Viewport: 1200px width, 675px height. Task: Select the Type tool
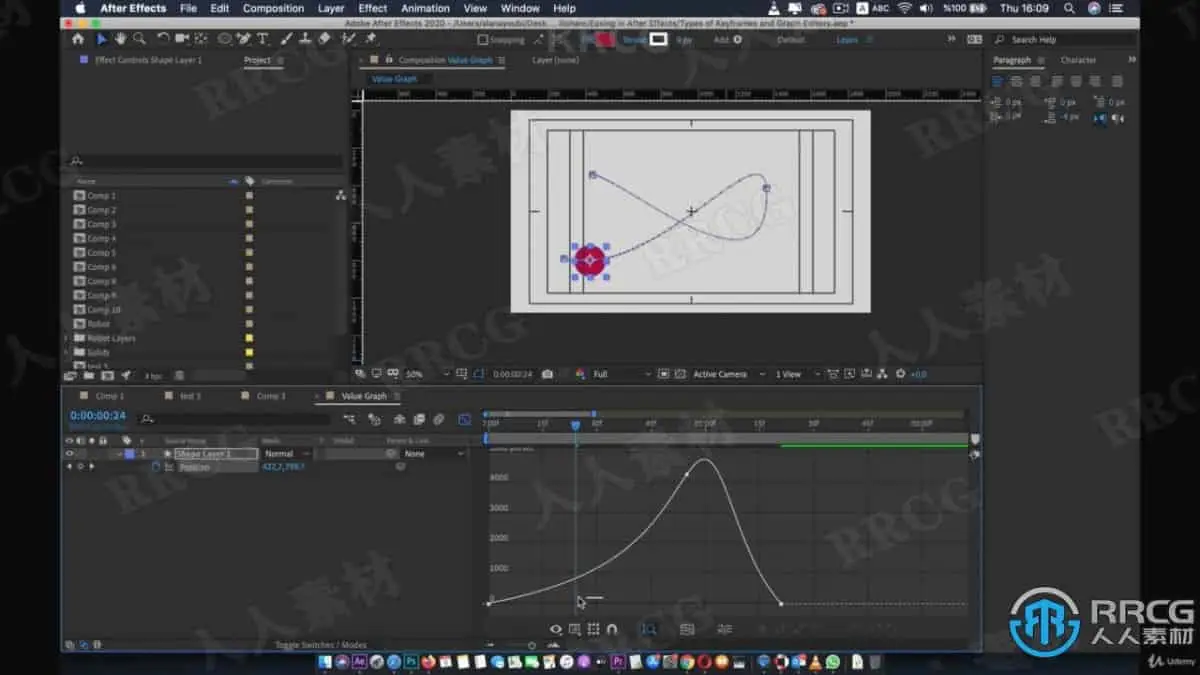(263, 39)
